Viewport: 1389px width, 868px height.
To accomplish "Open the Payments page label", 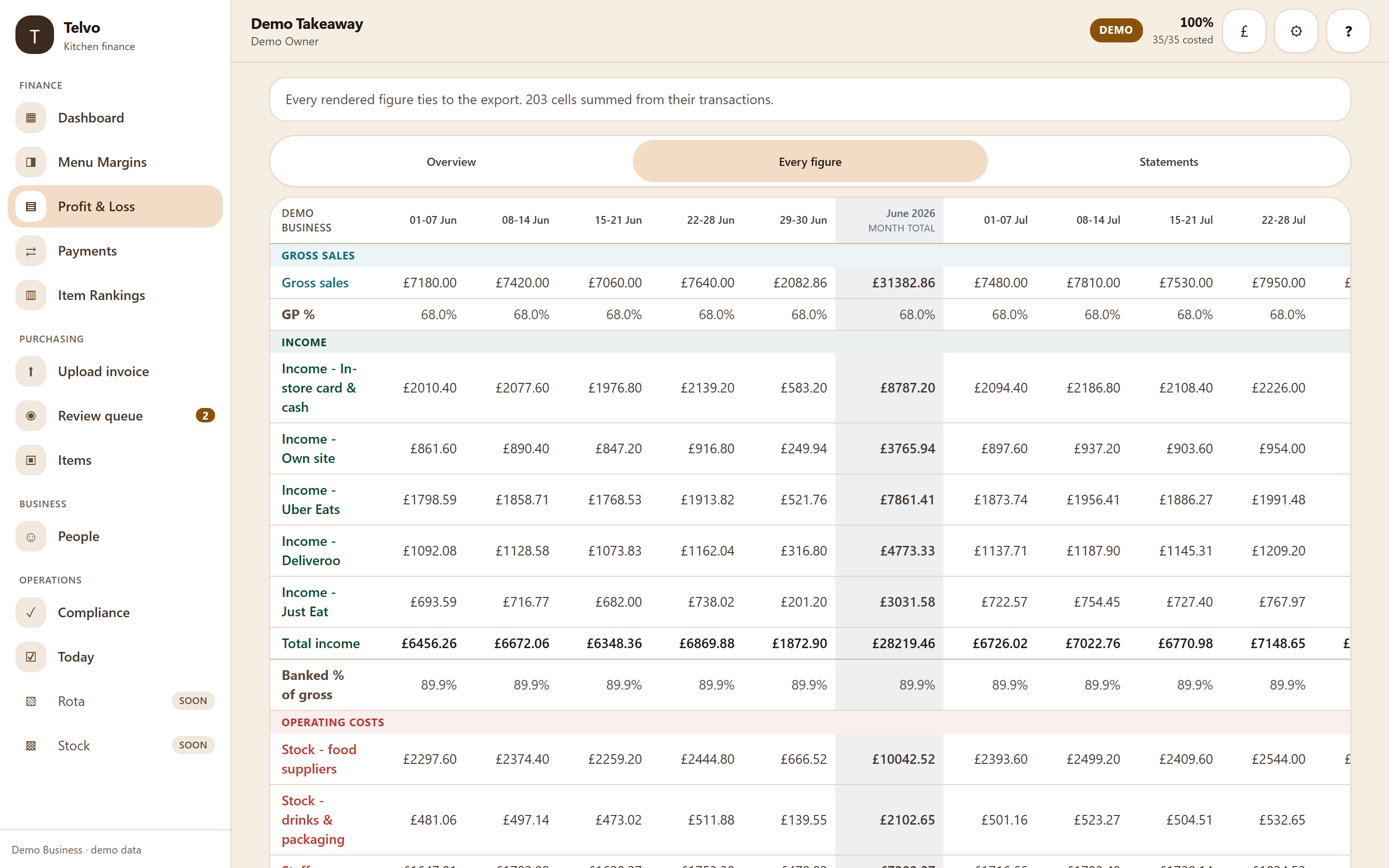I will (x=87, y=251).
